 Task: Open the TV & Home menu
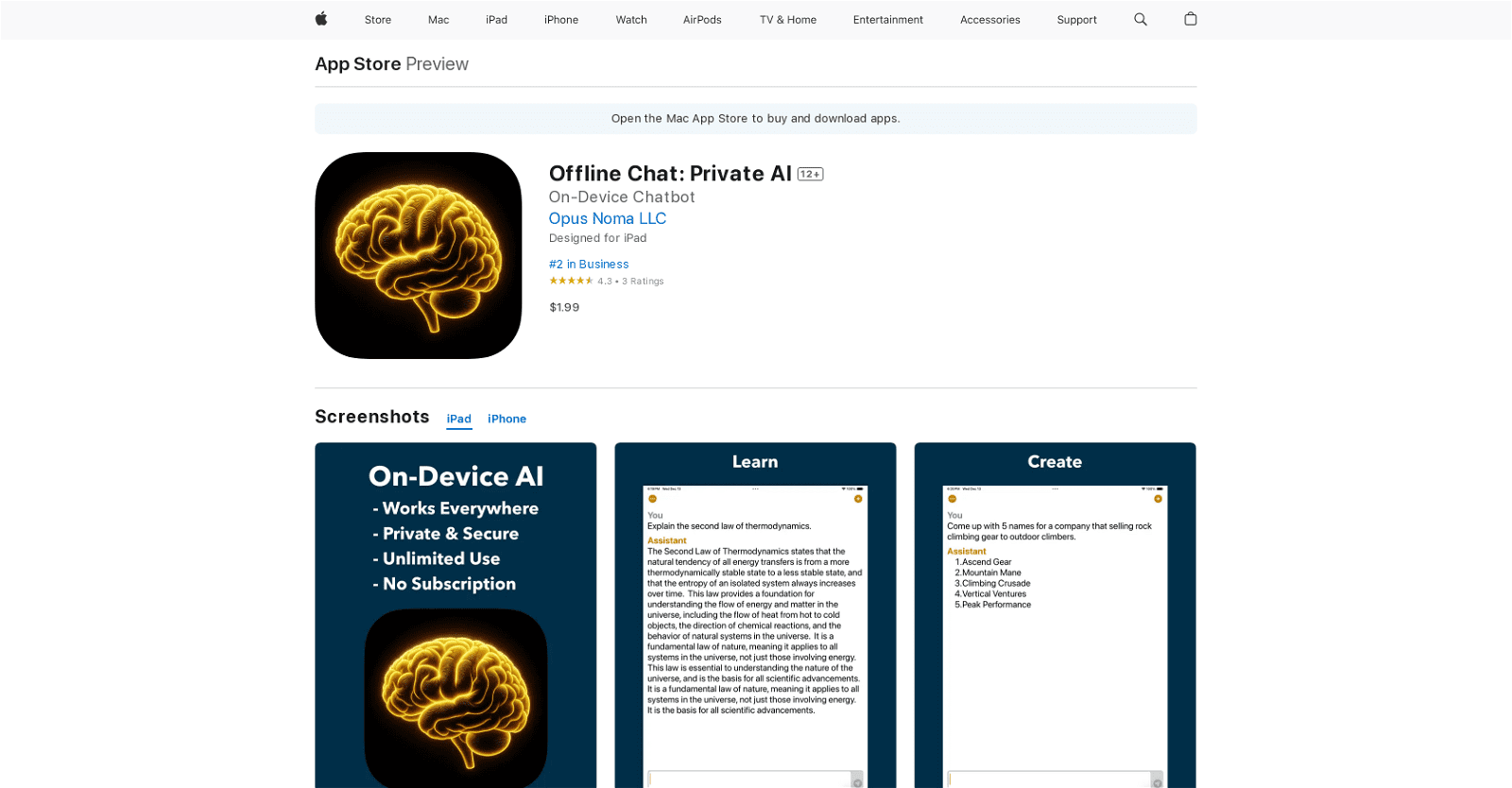click(x=787, y=20)
